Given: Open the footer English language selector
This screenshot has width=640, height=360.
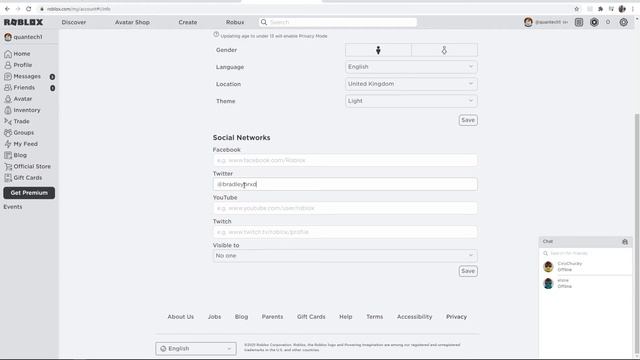Looking at the screenshot, I should click(196, 349).
